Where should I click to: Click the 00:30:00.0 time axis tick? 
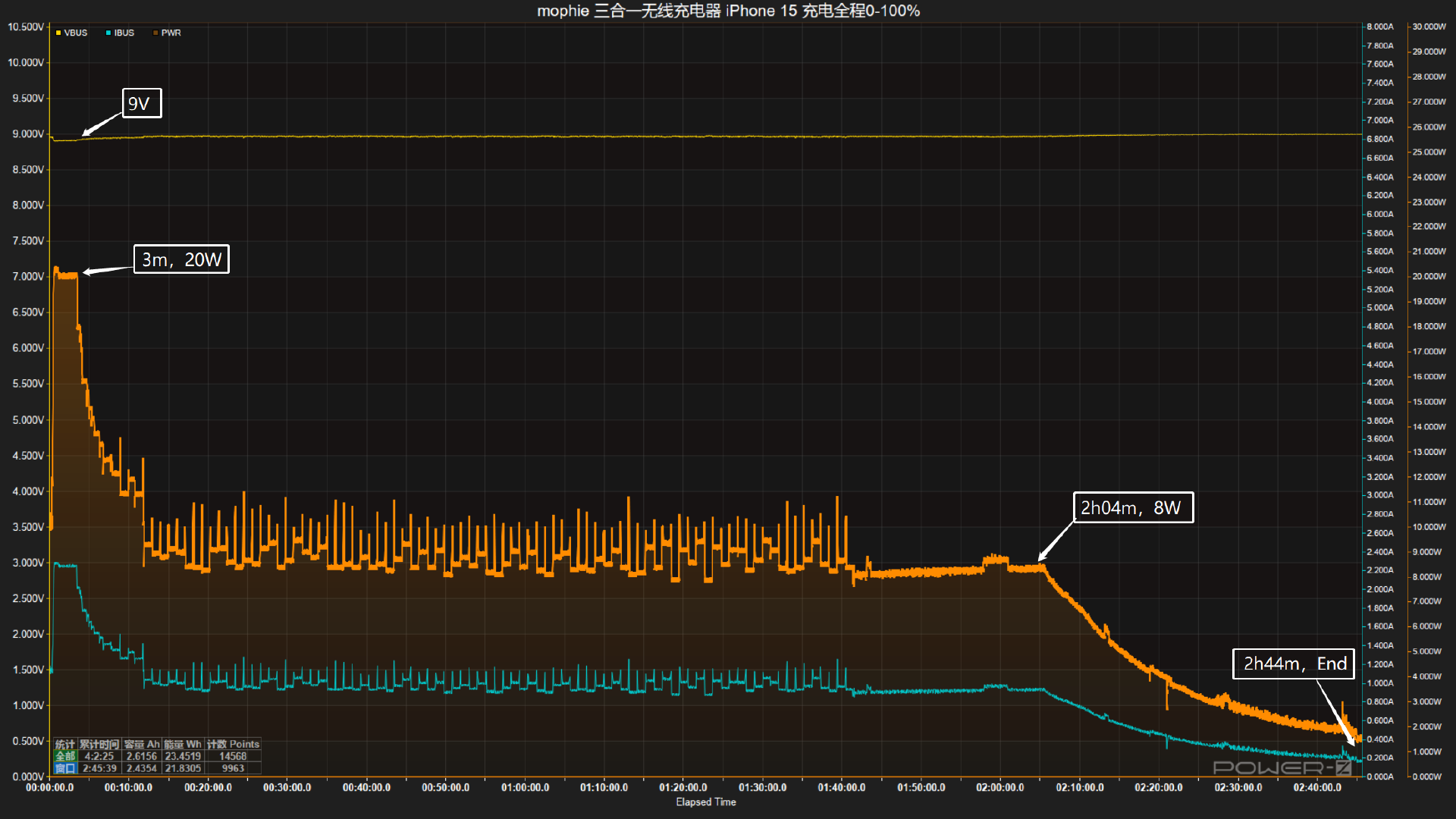[287, 787]
